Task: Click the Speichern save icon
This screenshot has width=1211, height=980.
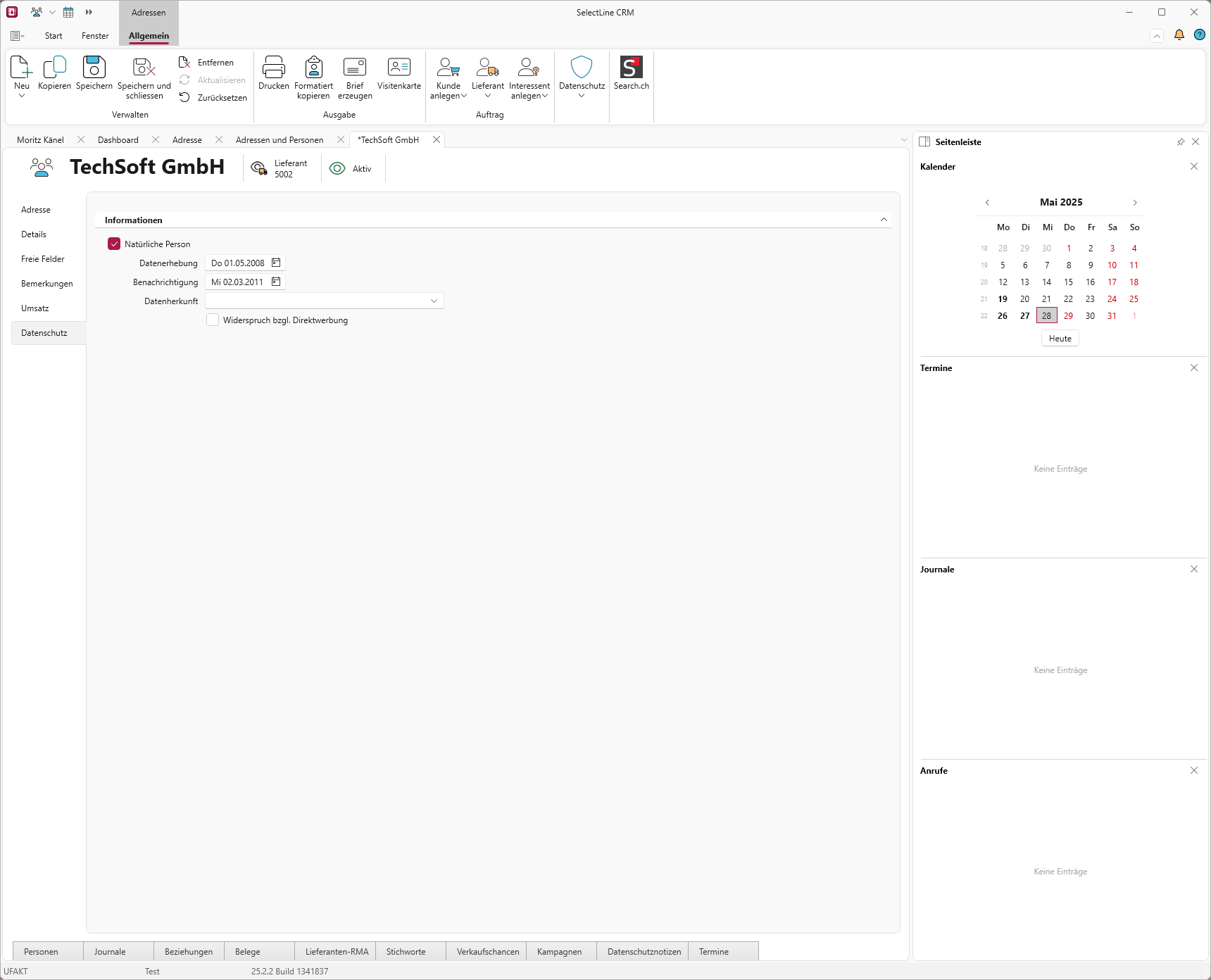Action: pos(94,68)
